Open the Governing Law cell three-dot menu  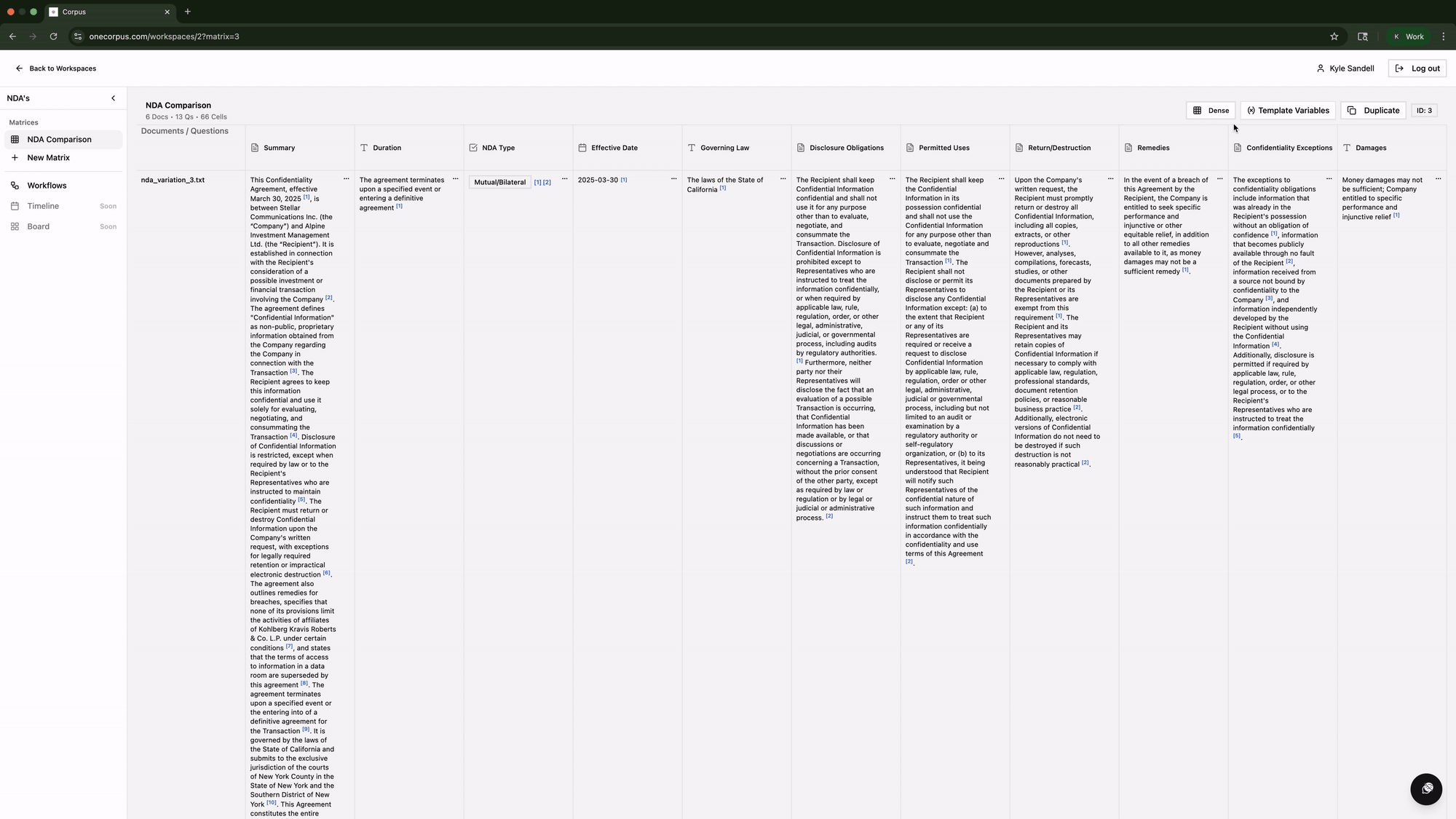(x=783, y=179)
